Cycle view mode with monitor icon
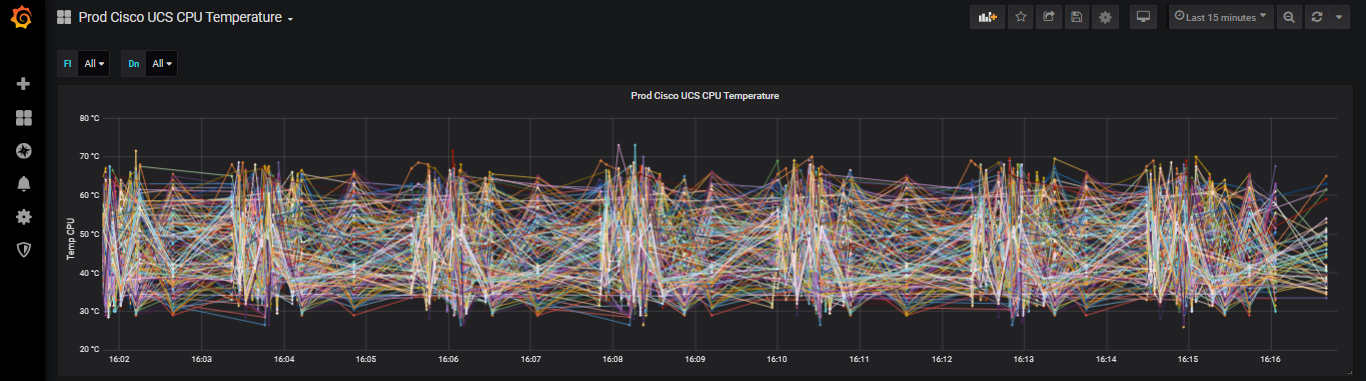The width and height of the screenshot is (1366, 381). coord(1143,17)
